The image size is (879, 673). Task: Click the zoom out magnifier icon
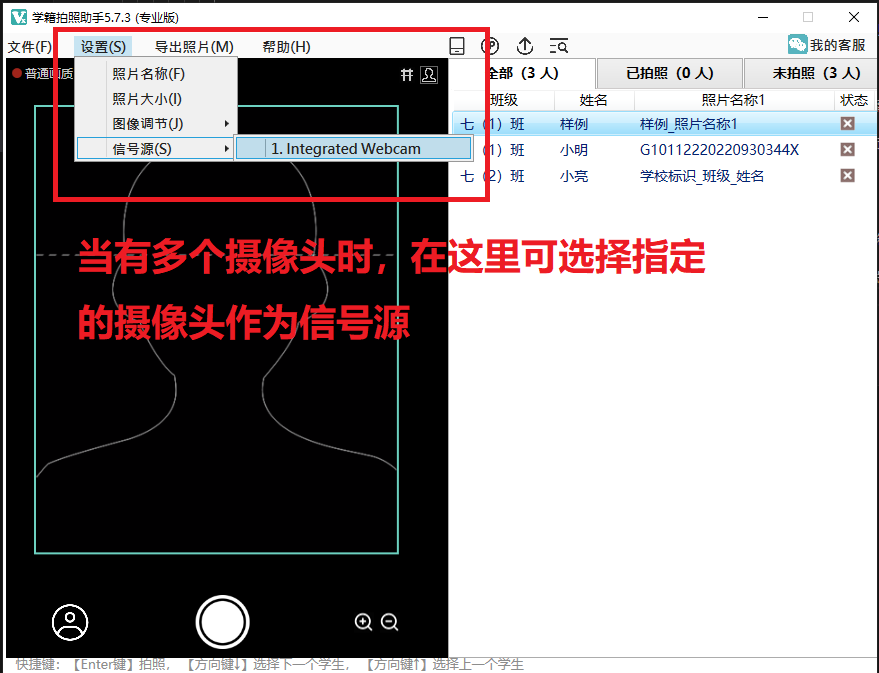pyautogui.click(x=390, y=622)
